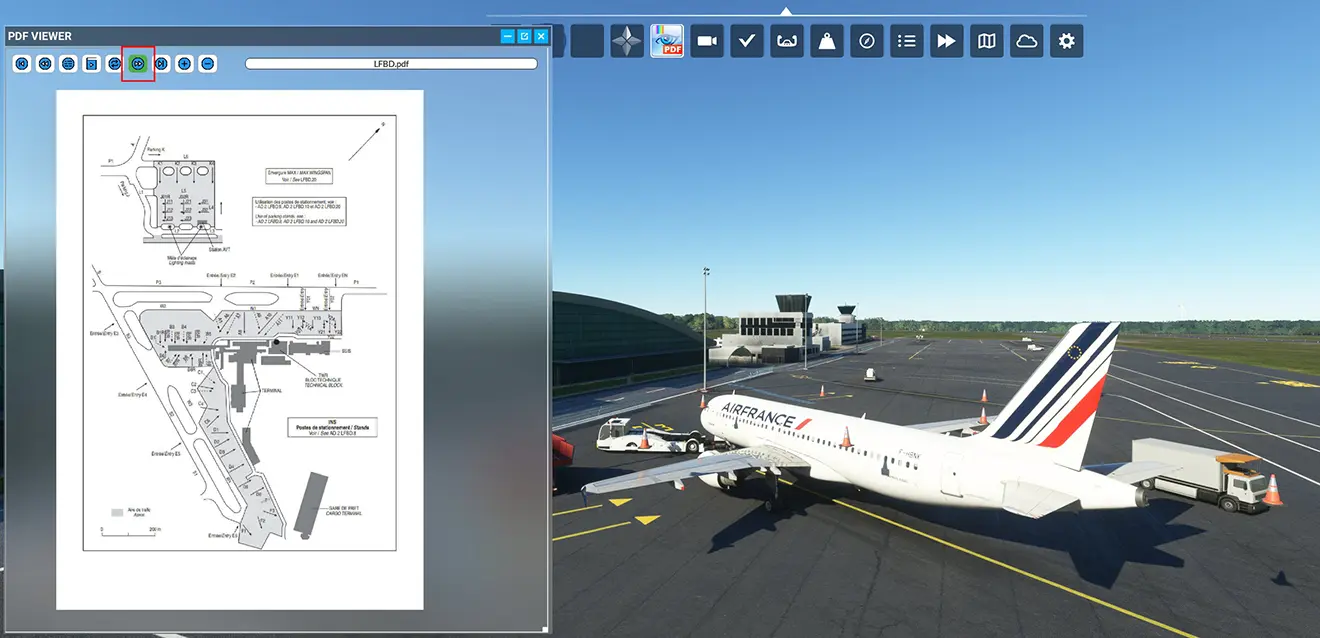Click the LFBD airport chart page
Image resolution: width=1320 pixels, height=638 pixels.
click(x=240, y=349)
